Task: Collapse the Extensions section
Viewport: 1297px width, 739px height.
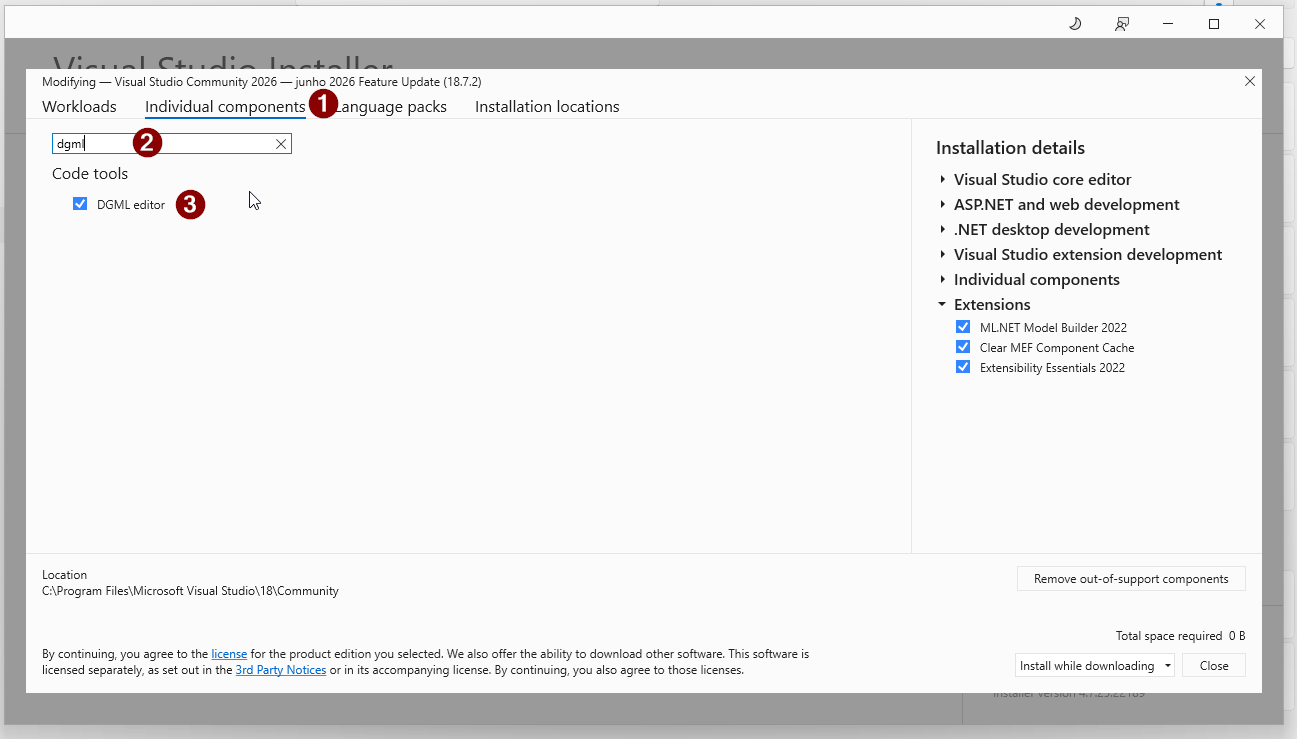Action: click(x=942, y=304)
